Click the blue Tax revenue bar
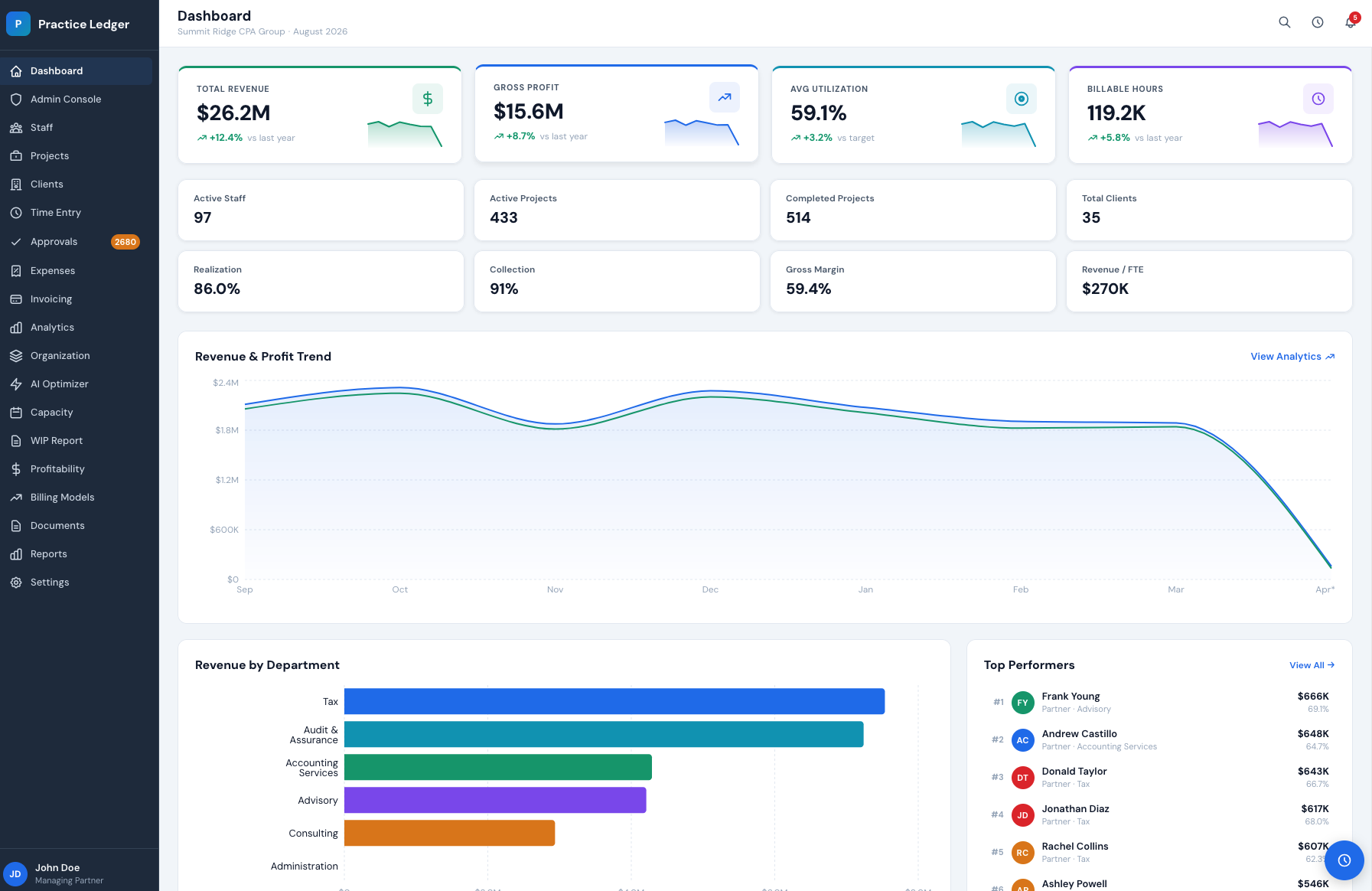The image size is (1372, 891). (614, 701)
